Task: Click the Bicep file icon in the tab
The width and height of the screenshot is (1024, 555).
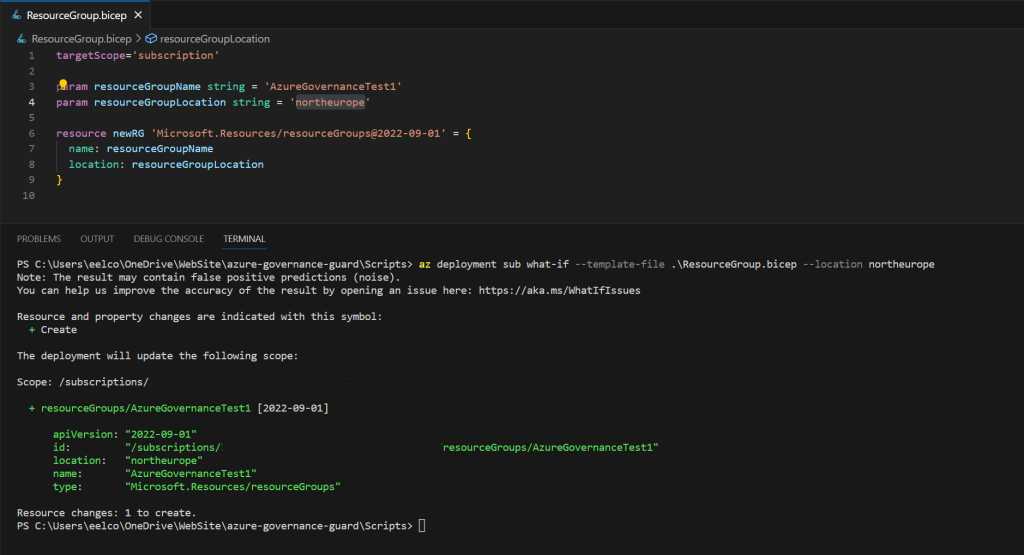Action: point(16,15)
